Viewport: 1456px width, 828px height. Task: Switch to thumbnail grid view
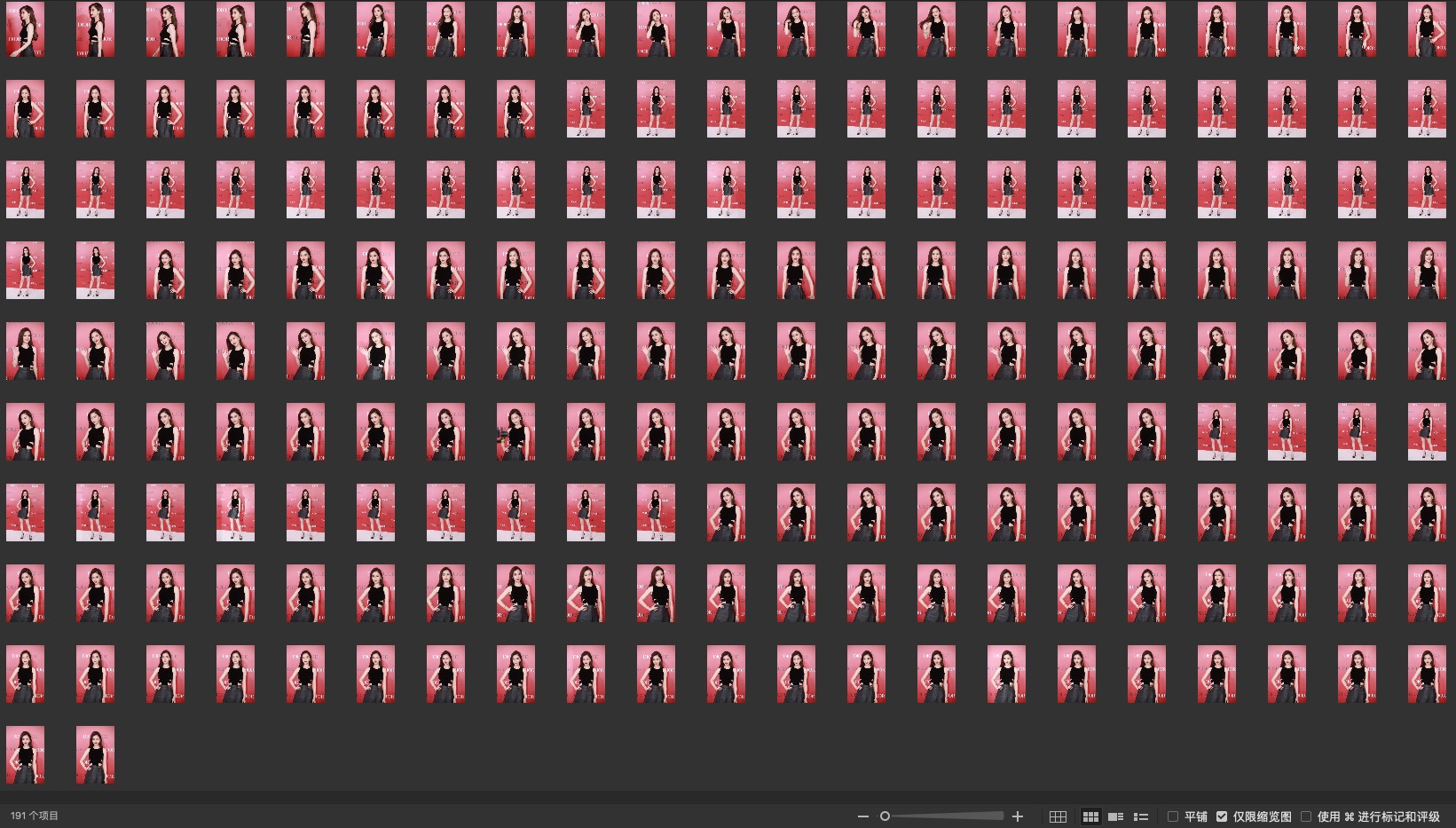click(1090, 816)
